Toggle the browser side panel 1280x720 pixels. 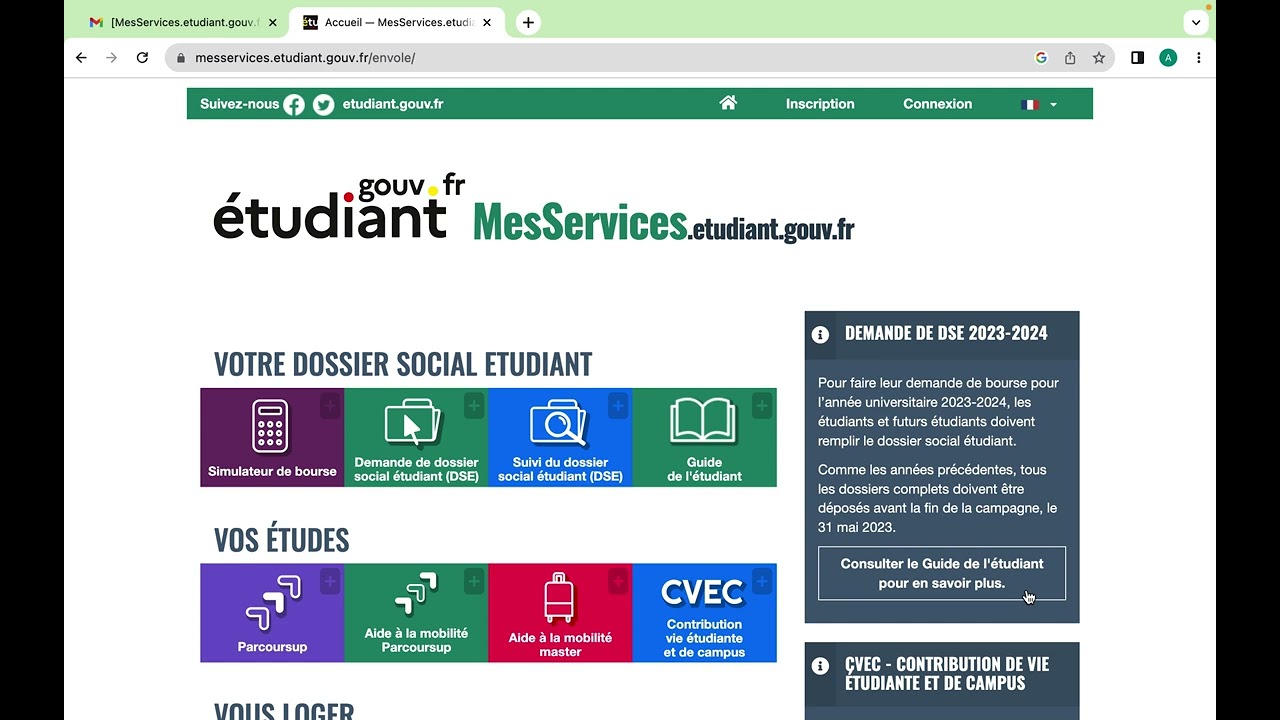coord(1137,58)
